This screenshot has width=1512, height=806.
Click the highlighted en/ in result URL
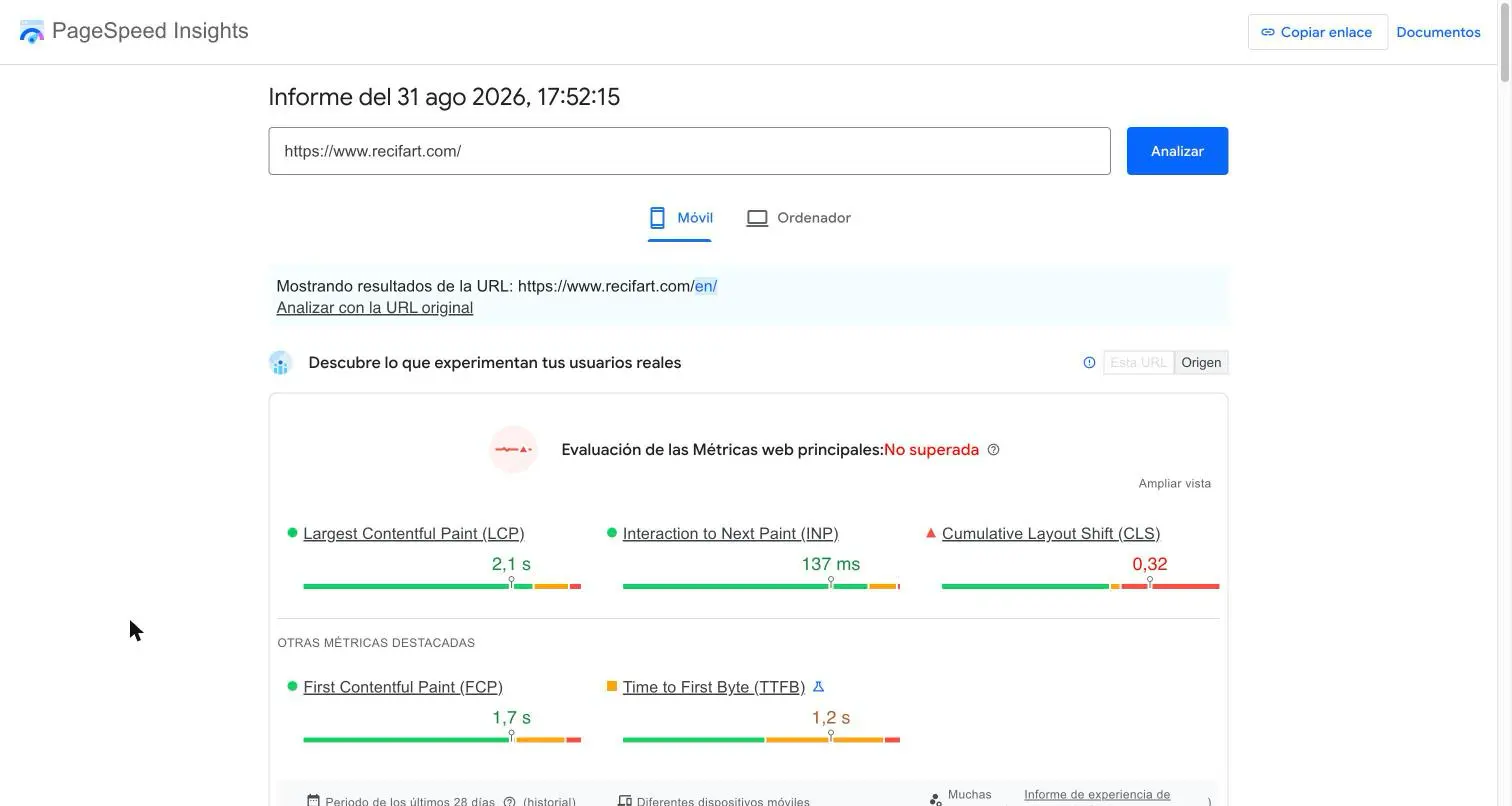point(706,286)
